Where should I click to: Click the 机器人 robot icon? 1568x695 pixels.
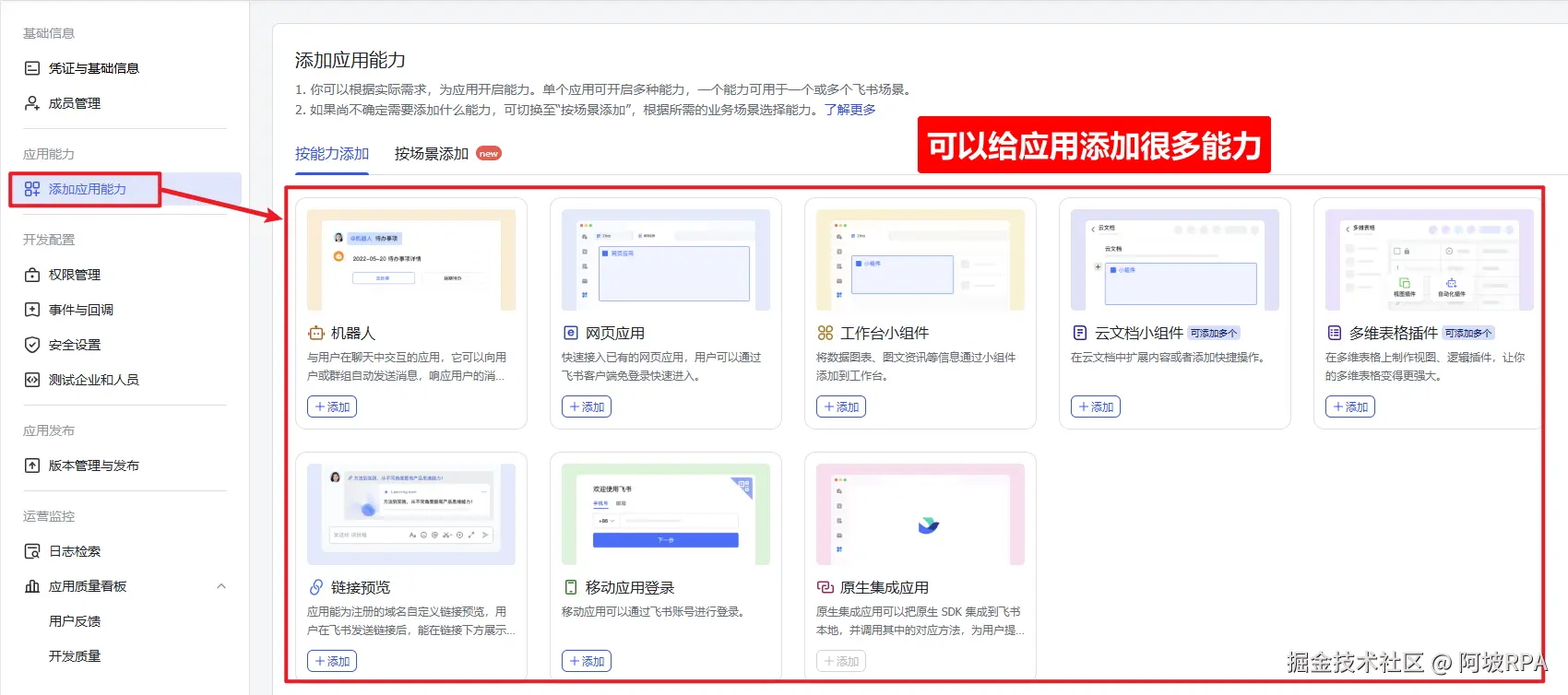(x=316, y=333)
